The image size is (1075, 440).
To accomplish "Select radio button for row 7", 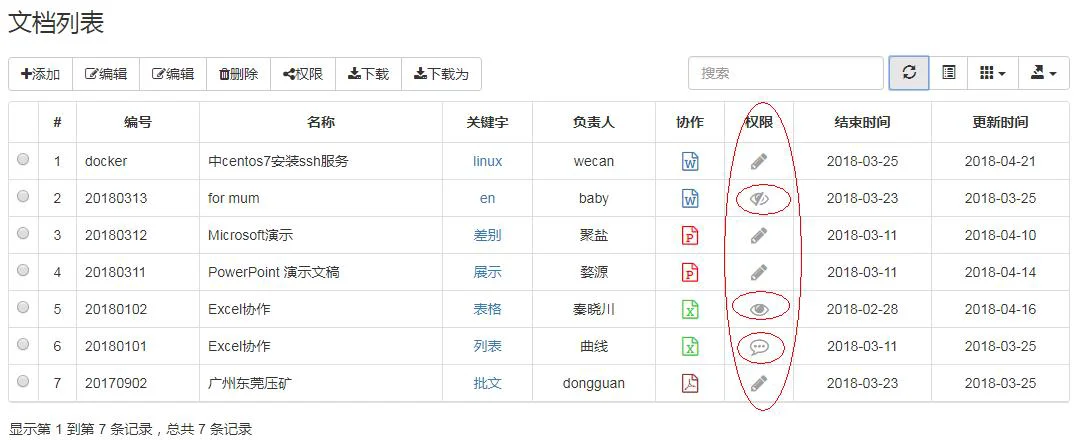I will pos(23,381).
